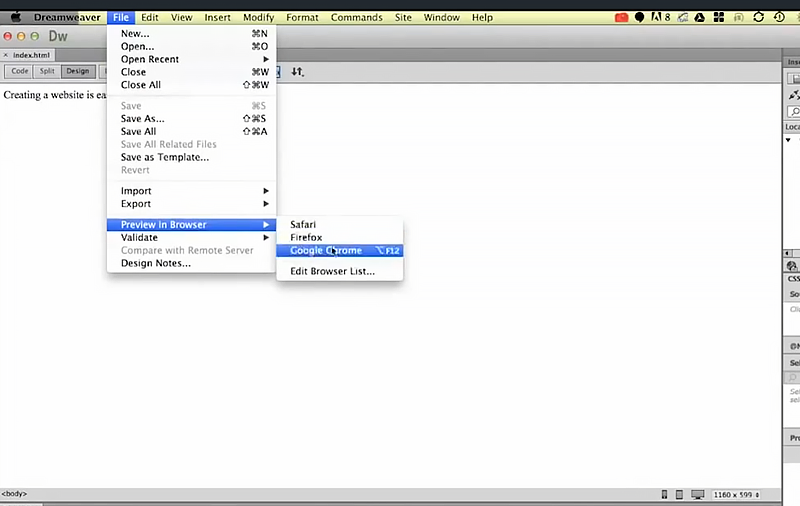The image size is (800, 506).
Task: Select Google Chrome from browser submenu
Action: (340, 250)
